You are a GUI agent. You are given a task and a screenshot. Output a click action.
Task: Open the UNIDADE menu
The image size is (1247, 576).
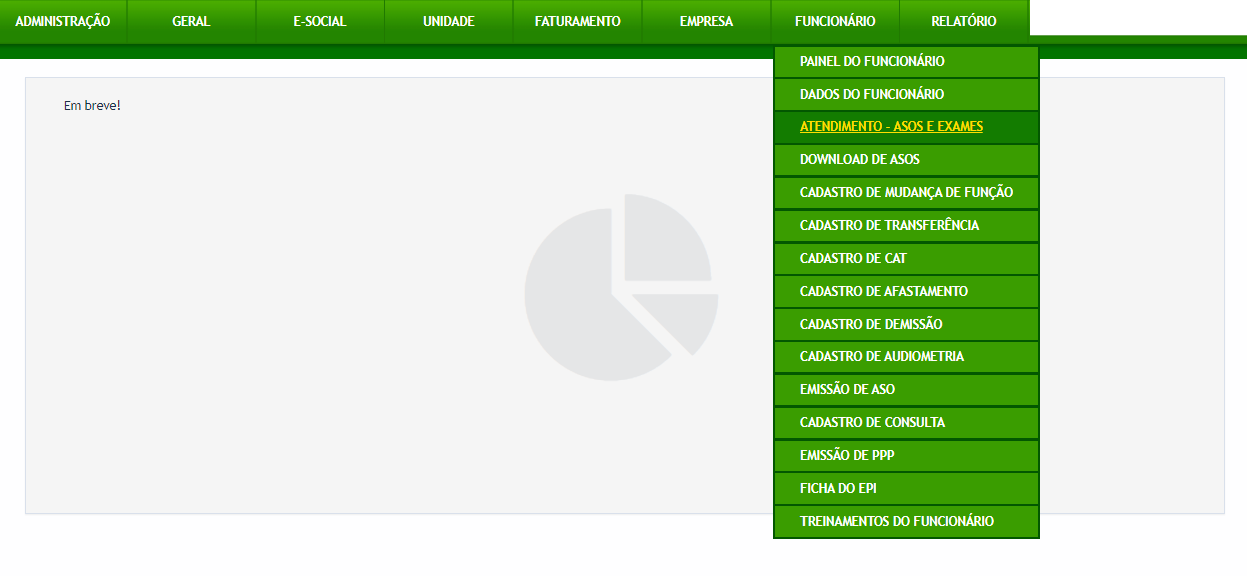tap(449, 22)
